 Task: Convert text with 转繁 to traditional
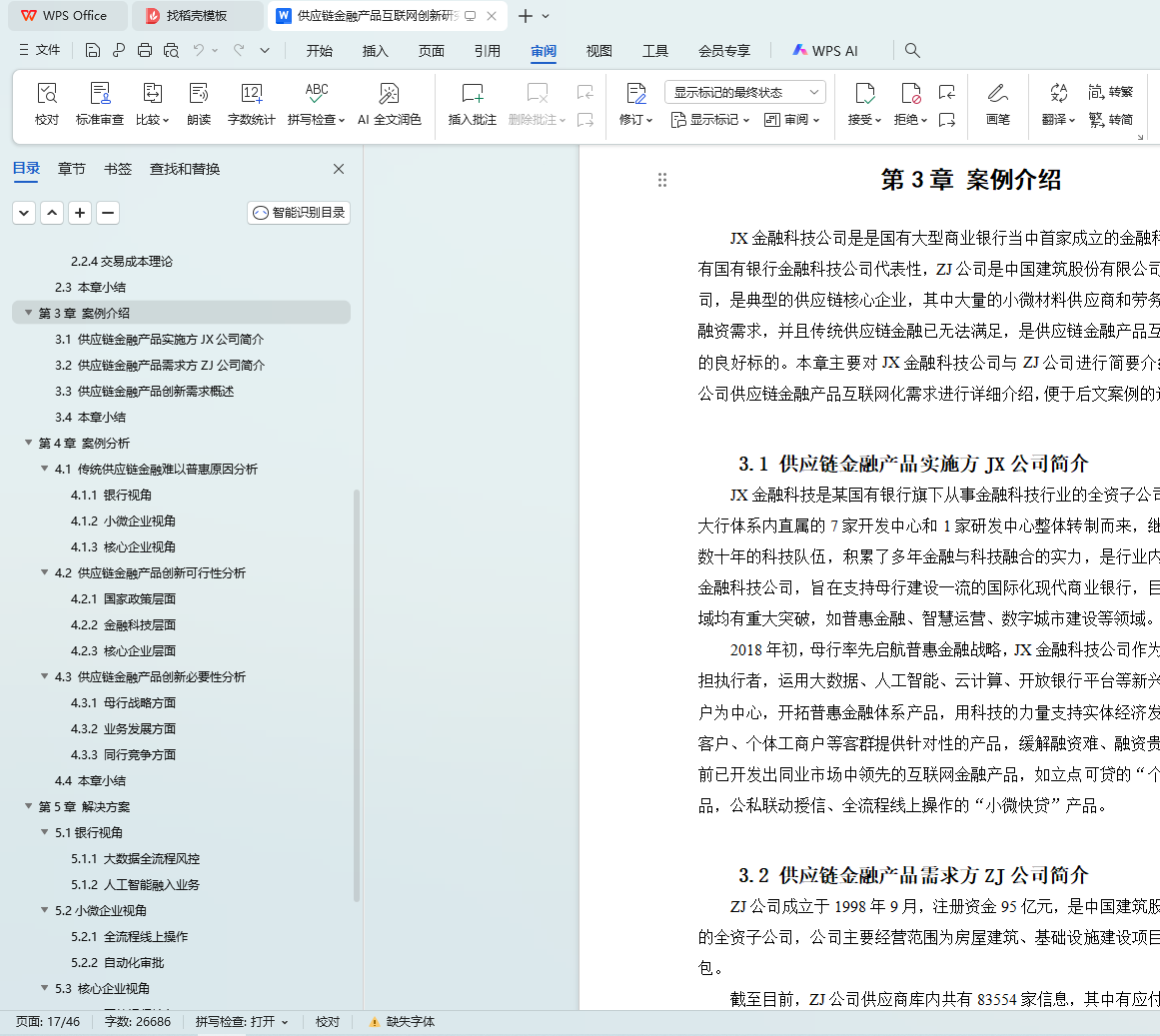1110,92
